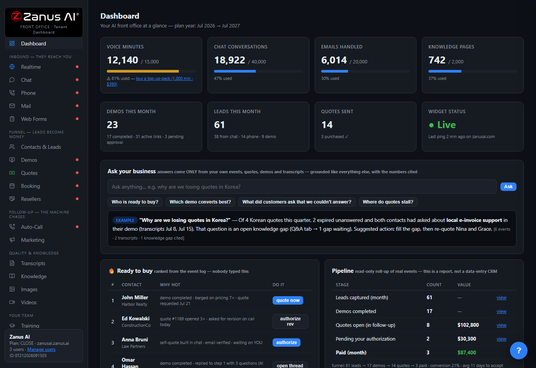Viewport: 536px width, 368px height.
Task: Navigate to Marketing
Action: (44, 240)
